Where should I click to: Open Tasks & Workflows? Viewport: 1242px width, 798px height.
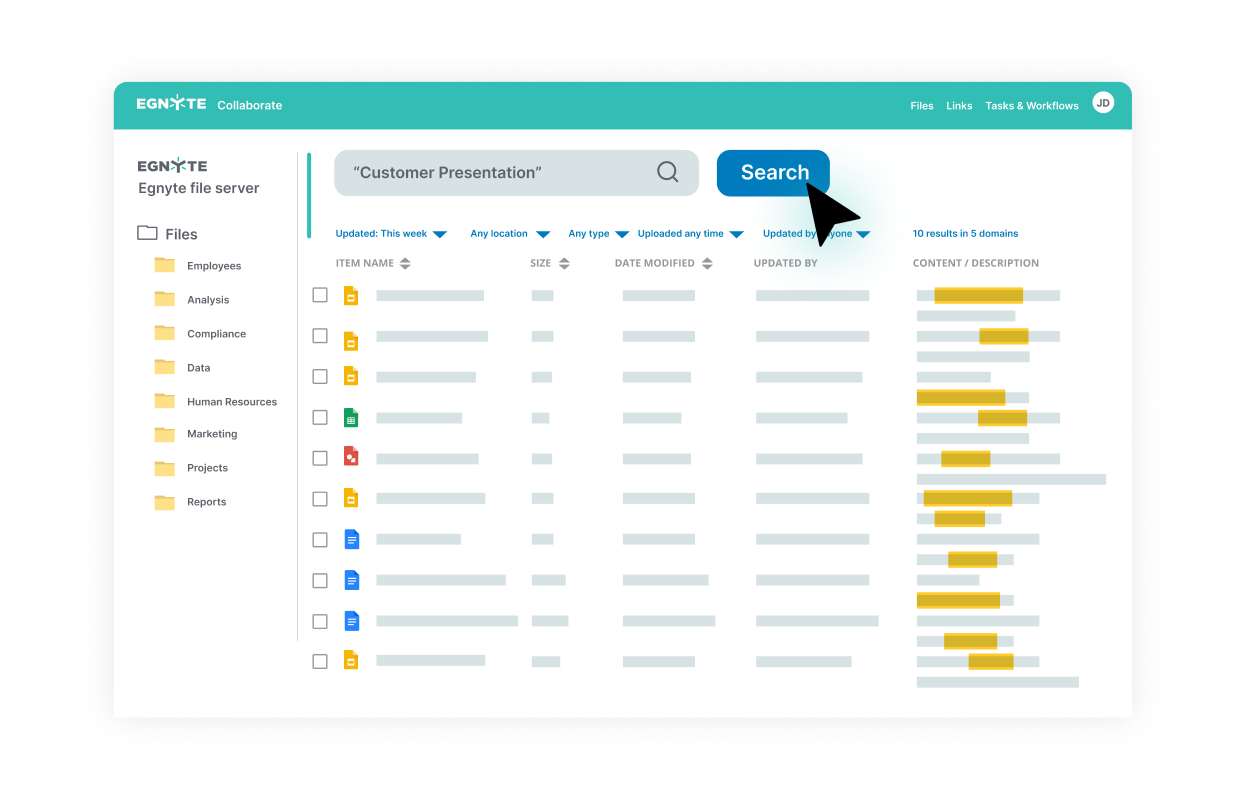pos(1032,105)
